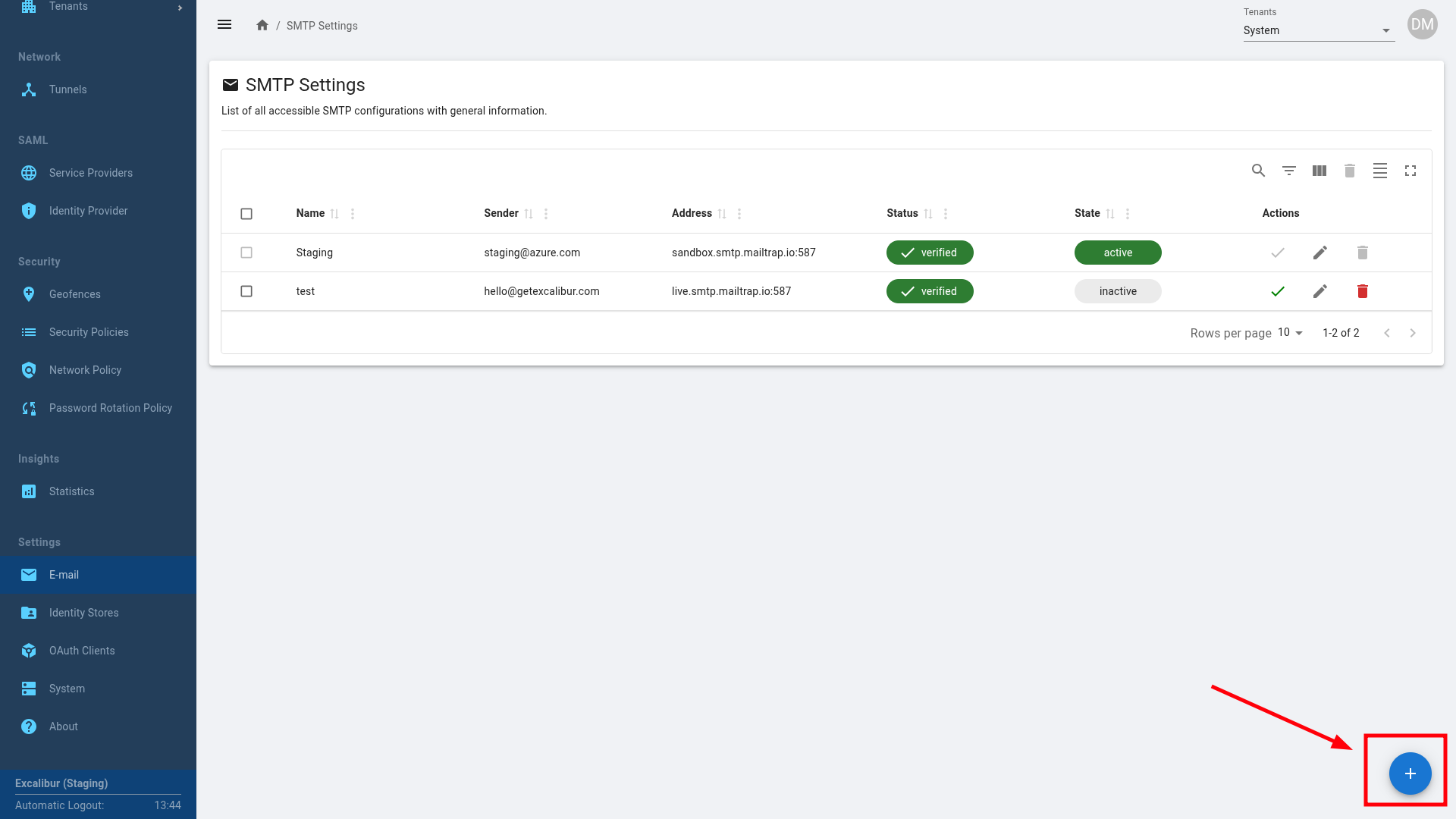Open the Tenants System dropdown
Screen dimensions: 1456x819
tap(1318, 30)
